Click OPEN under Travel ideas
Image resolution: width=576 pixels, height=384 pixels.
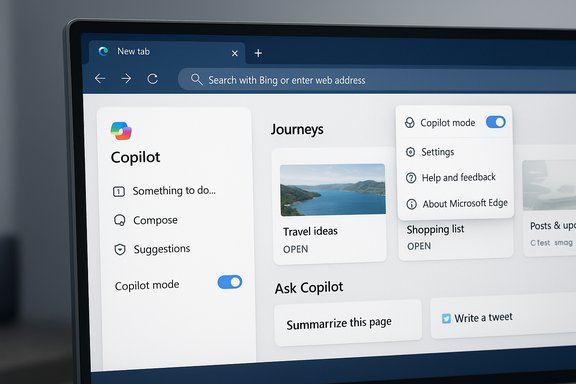[x=296, y=249]
